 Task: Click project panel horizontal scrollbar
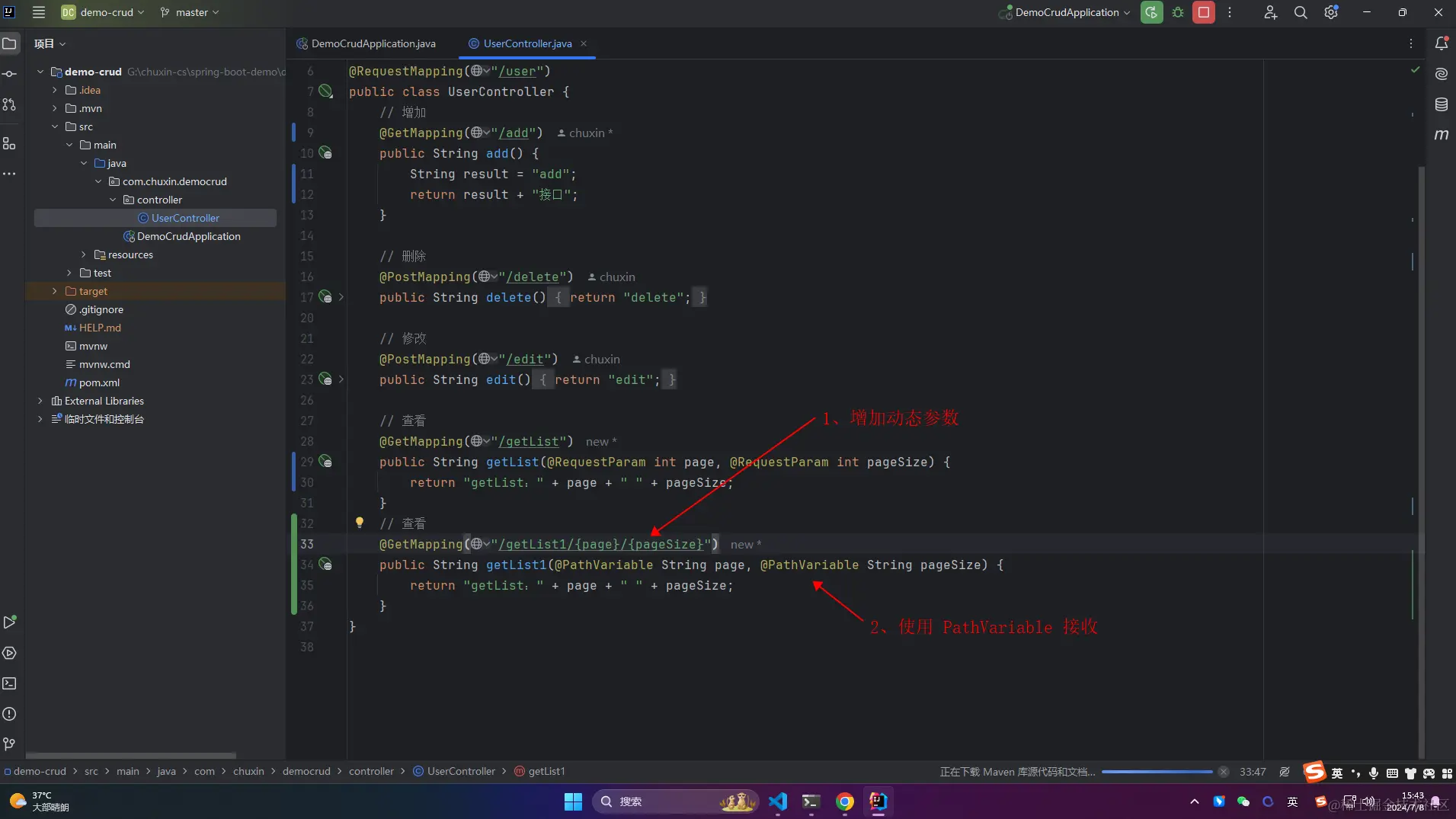pos(131,756)
